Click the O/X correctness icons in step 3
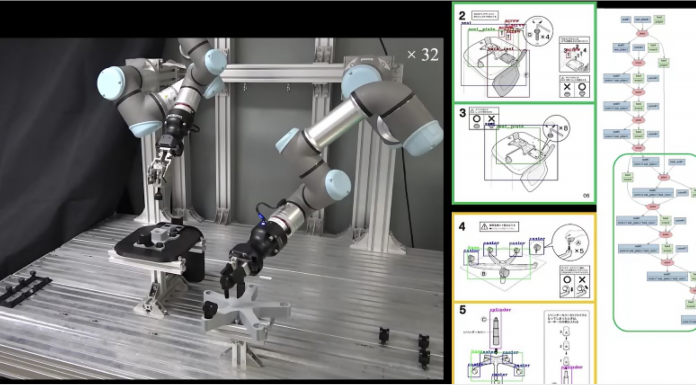 (484, 120)
